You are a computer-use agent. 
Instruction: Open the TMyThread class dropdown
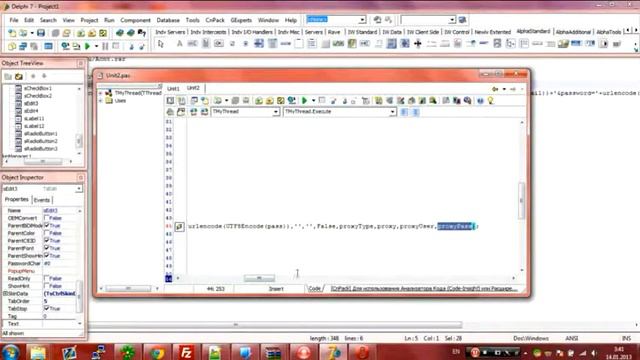point(276,112)
